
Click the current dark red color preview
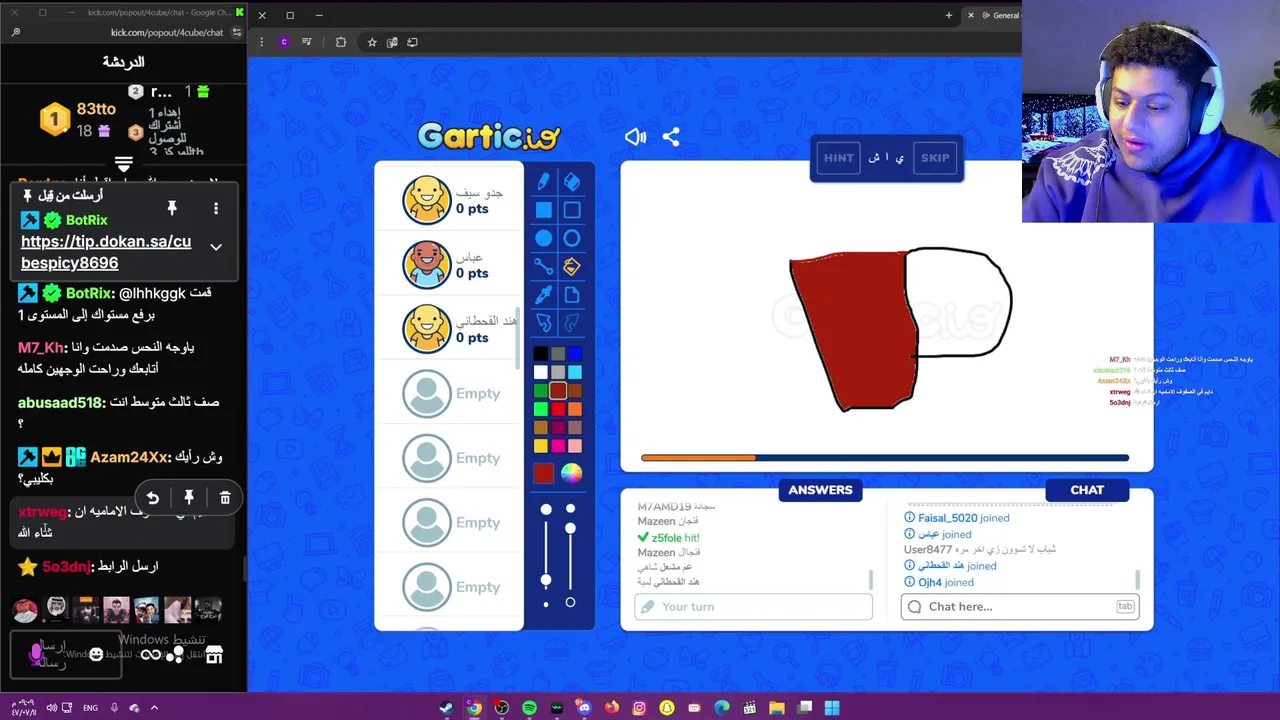coord(543,474)
